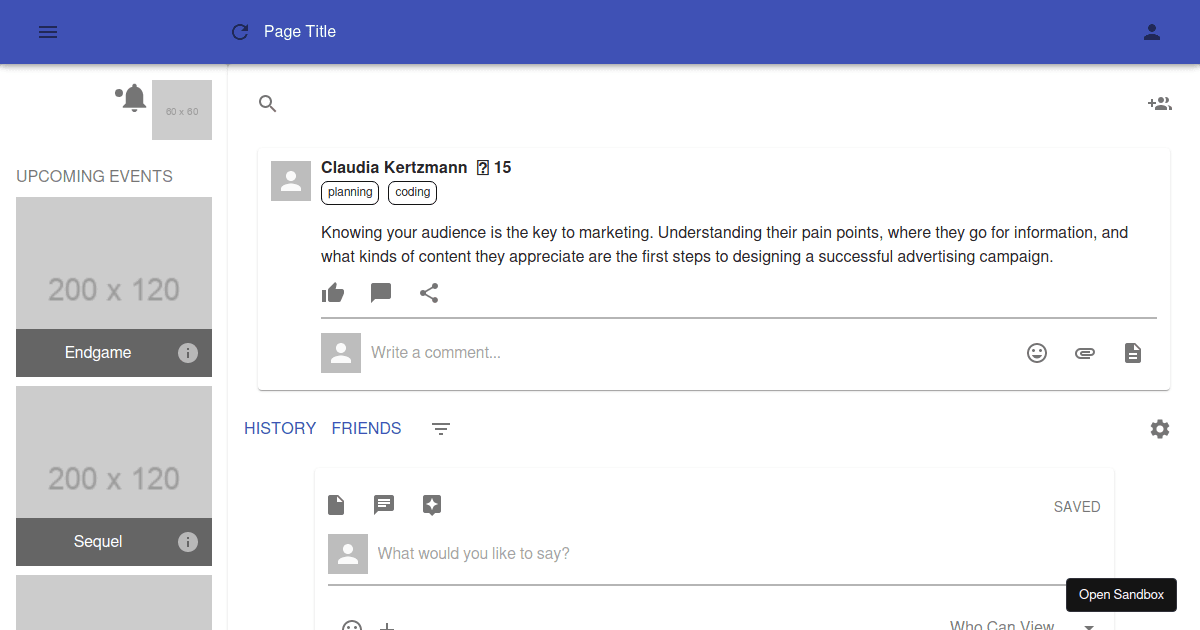Like Claudia Kertzmann's post
Image resolution: width=1200 pixels, height=630 pixels.
(333, 293)
